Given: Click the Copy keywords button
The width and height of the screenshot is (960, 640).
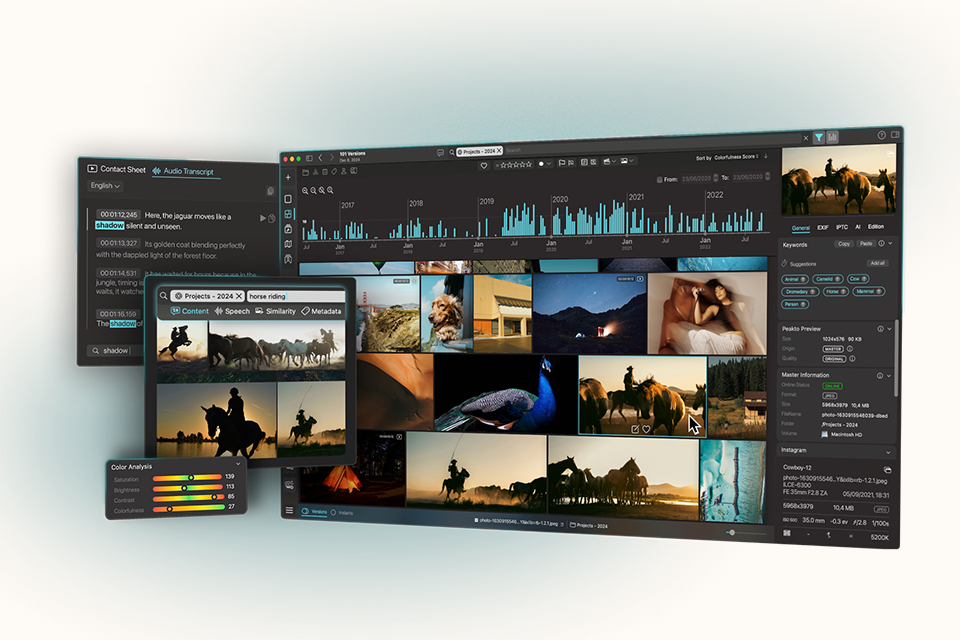Looking at the screenshot, I should tap(844, 244).
